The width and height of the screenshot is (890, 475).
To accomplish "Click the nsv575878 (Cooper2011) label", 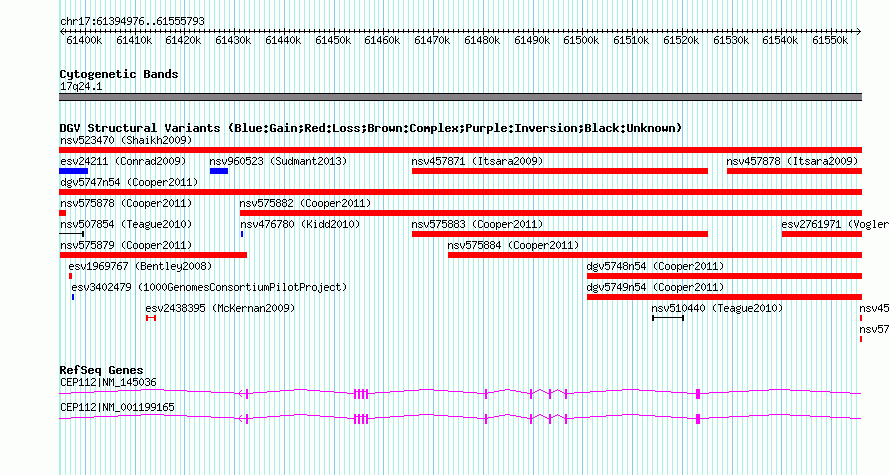I will click(x=126, y=203).
